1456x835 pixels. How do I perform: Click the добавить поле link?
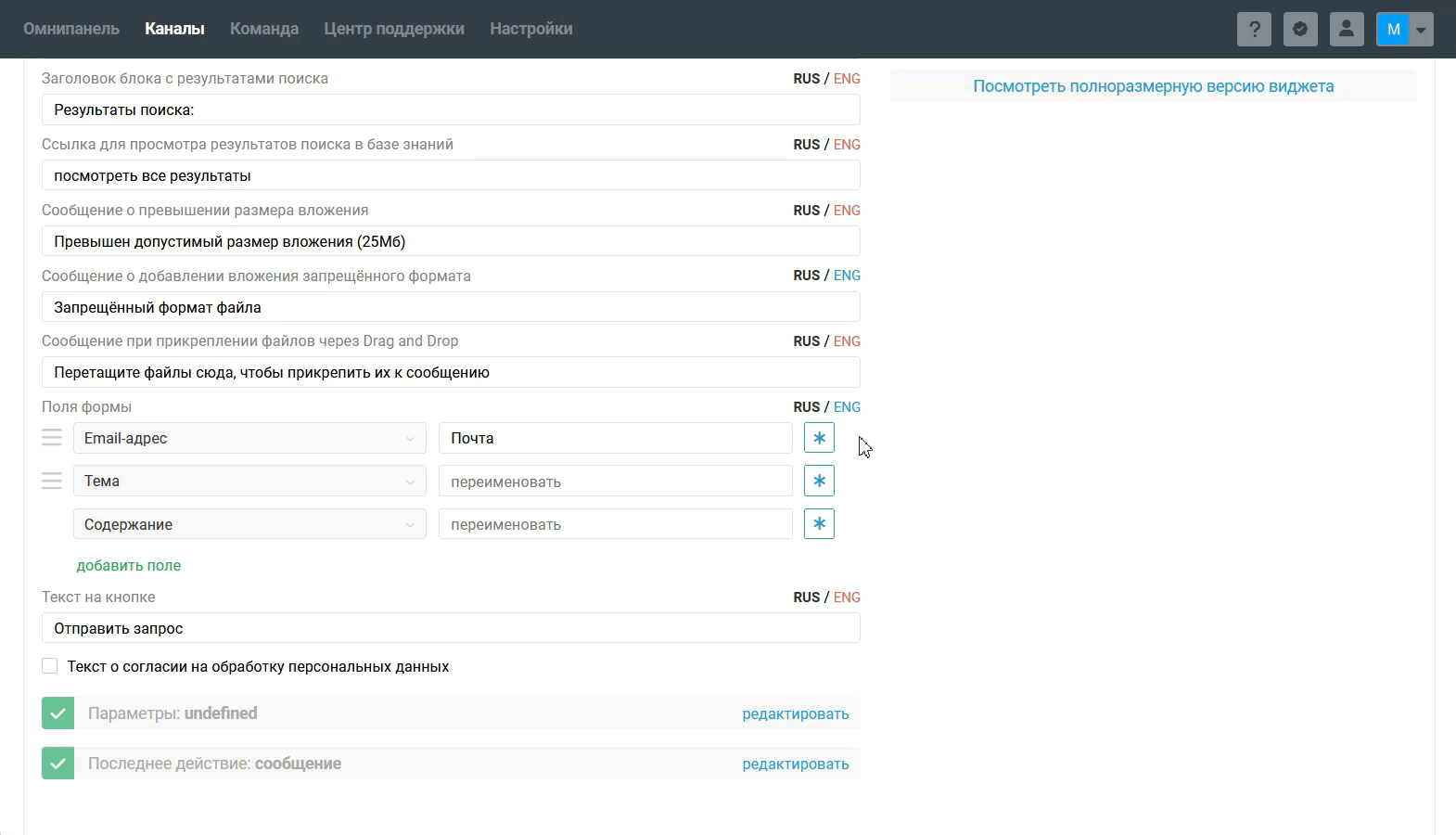(129, 565)
